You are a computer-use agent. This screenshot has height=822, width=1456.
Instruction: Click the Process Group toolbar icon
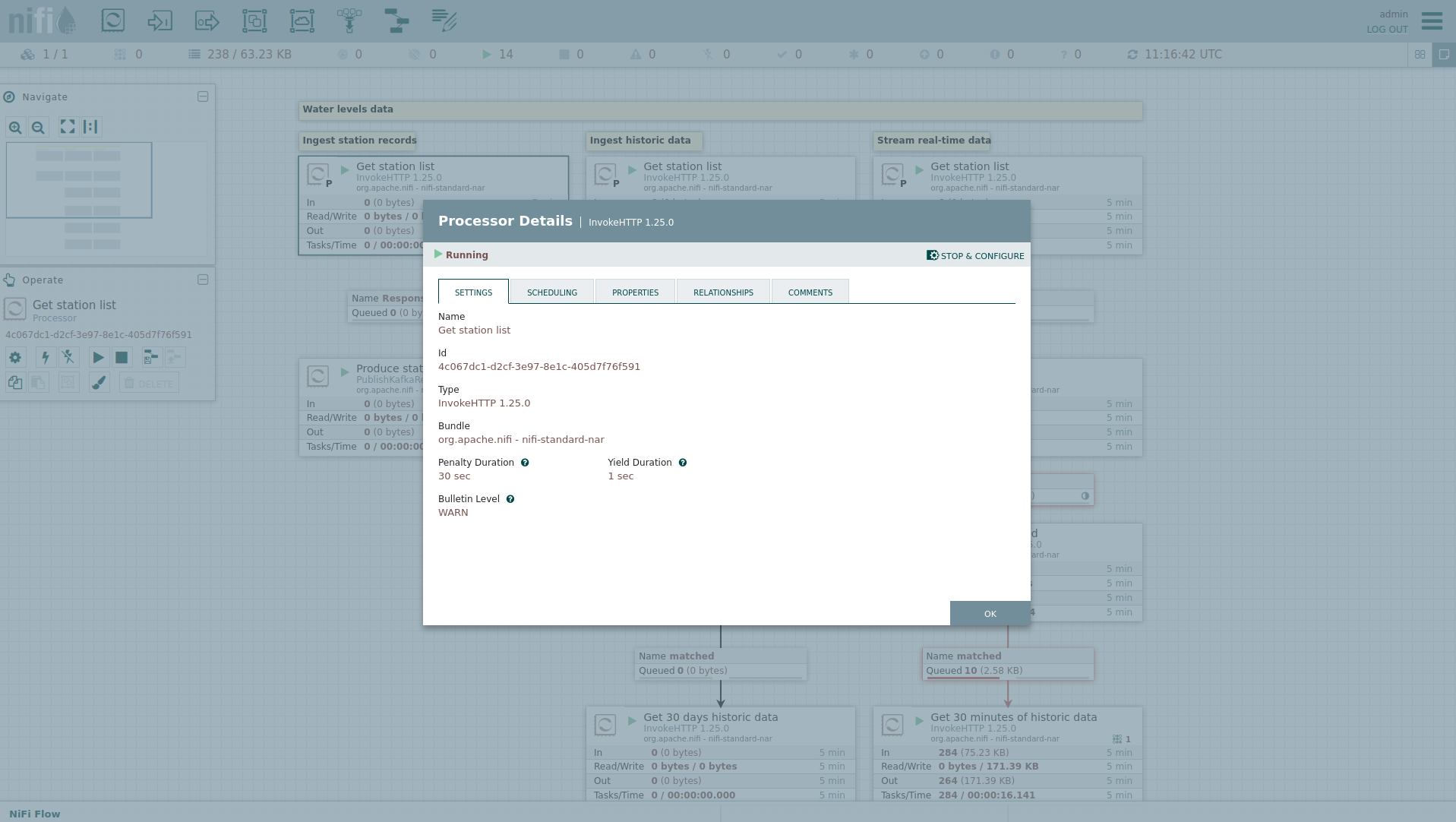[254, 21]
